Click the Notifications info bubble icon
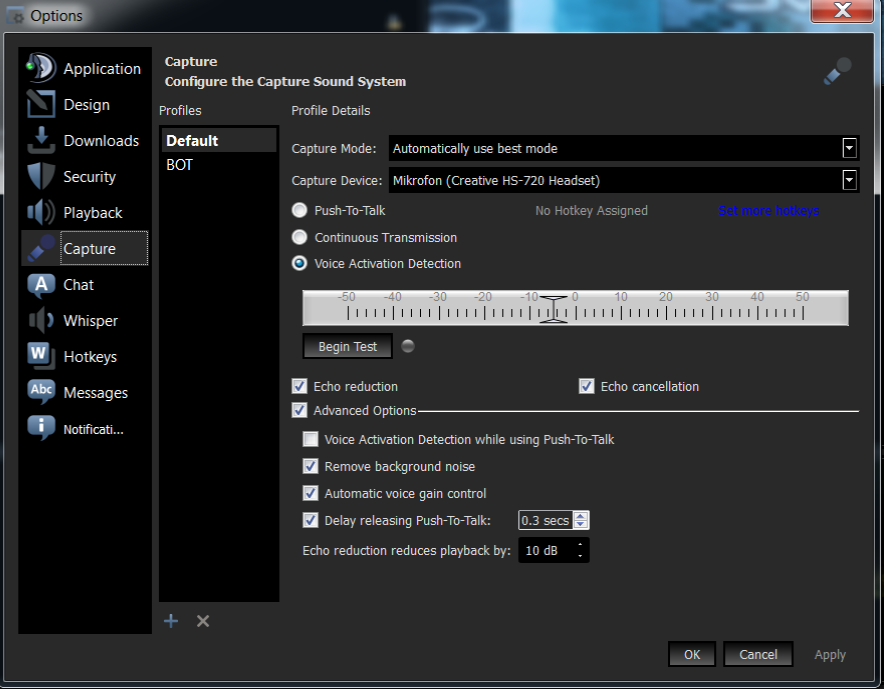The image size is (884, 689). tap(41, 428)
